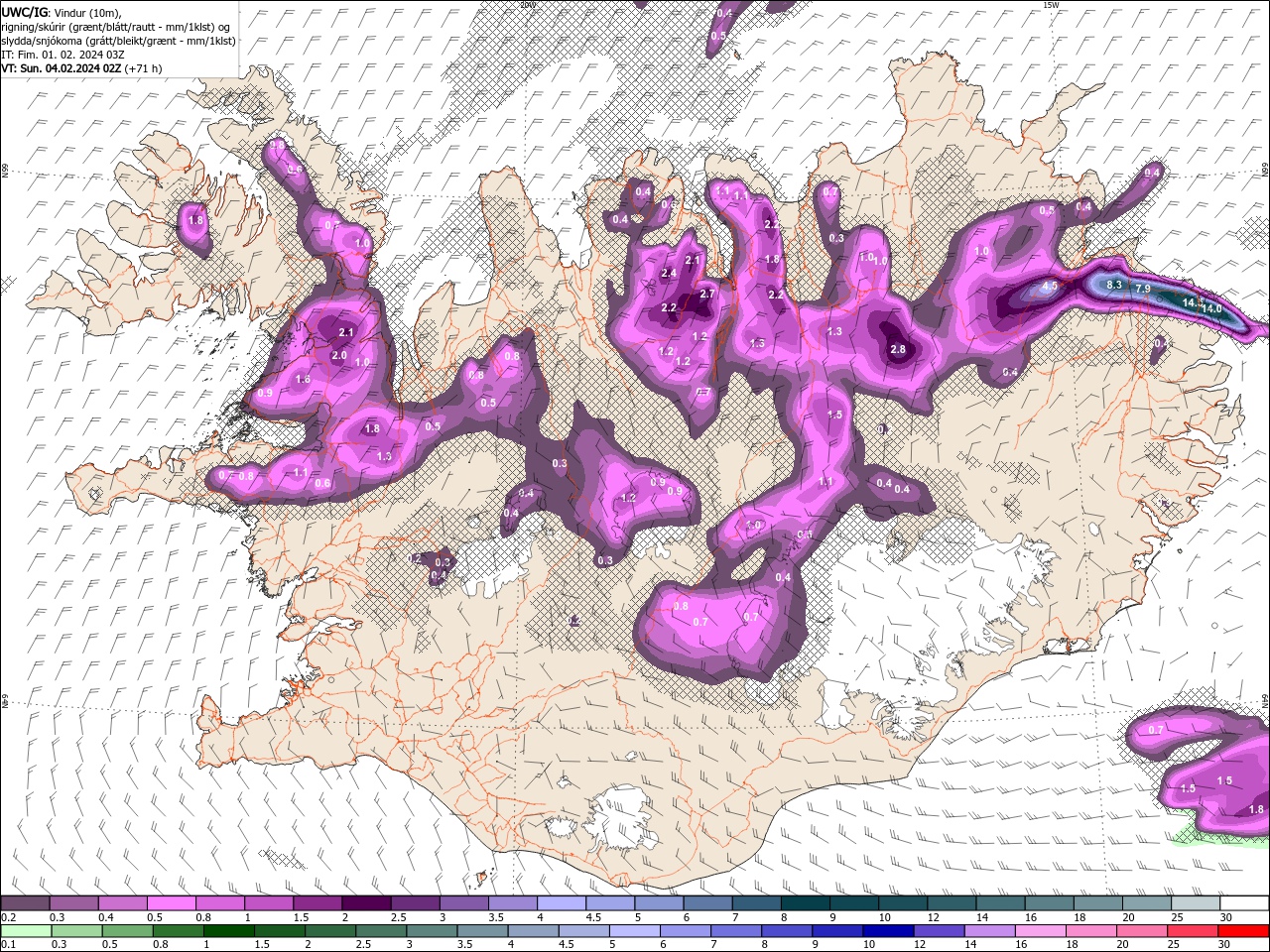This screenshot has width=1270, height=952.
Task: Click the 2.0 precipitation value on the map
Action: click(x=339, y=355)
